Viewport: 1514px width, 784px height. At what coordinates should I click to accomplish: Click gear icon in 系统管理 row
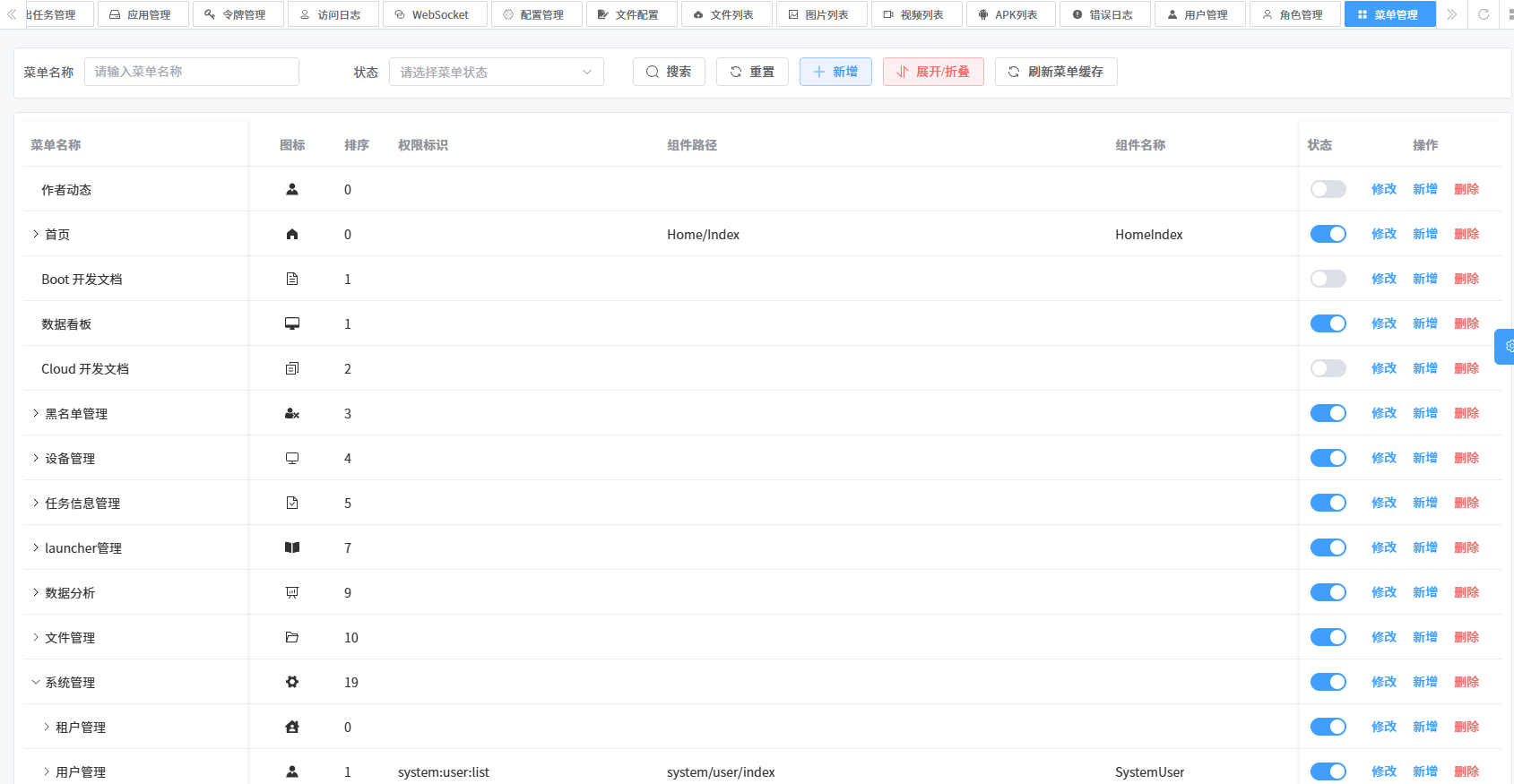click(292, 682)
